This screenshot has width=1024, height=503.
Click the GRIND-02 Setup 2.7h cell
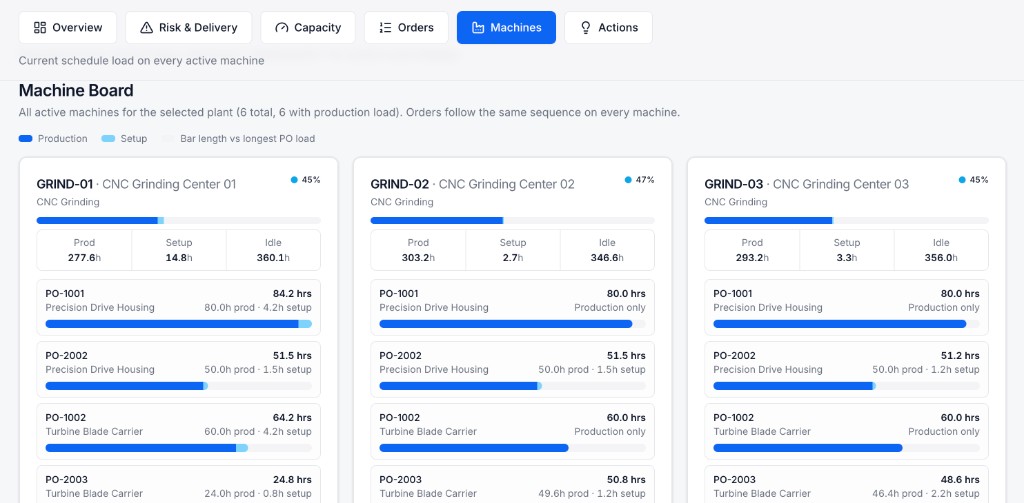pyautogui.click(x=513, y=250)
